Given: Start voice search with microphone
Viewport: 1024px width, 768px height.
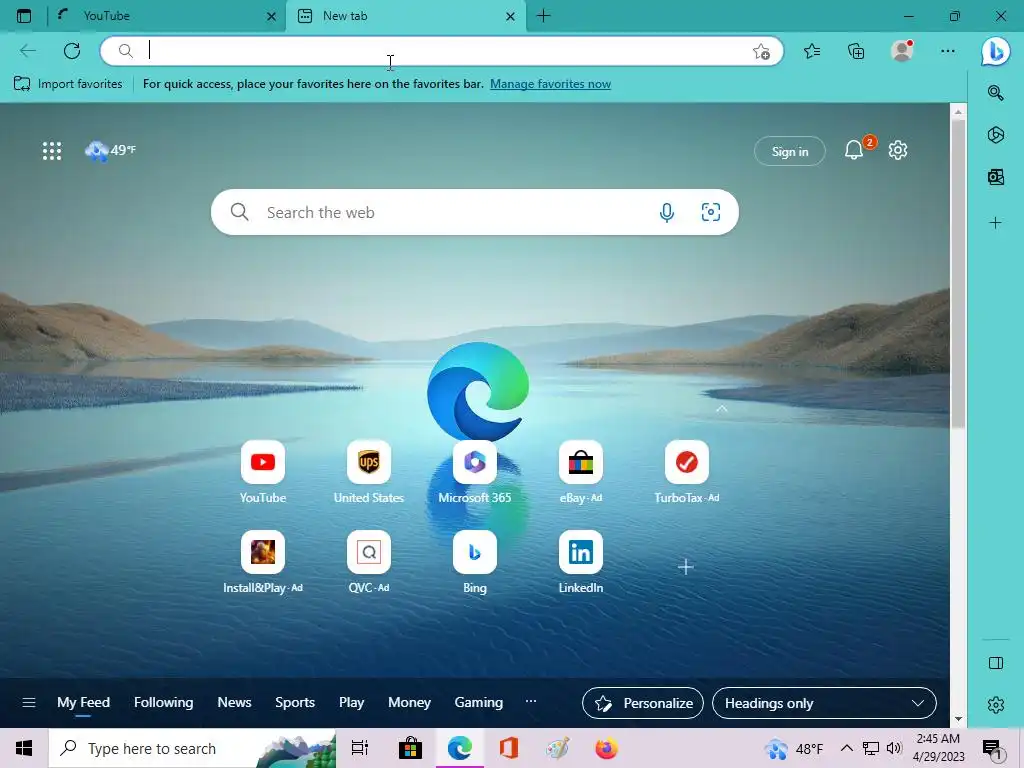Looking at the screenshot, I should pos(666,212).
